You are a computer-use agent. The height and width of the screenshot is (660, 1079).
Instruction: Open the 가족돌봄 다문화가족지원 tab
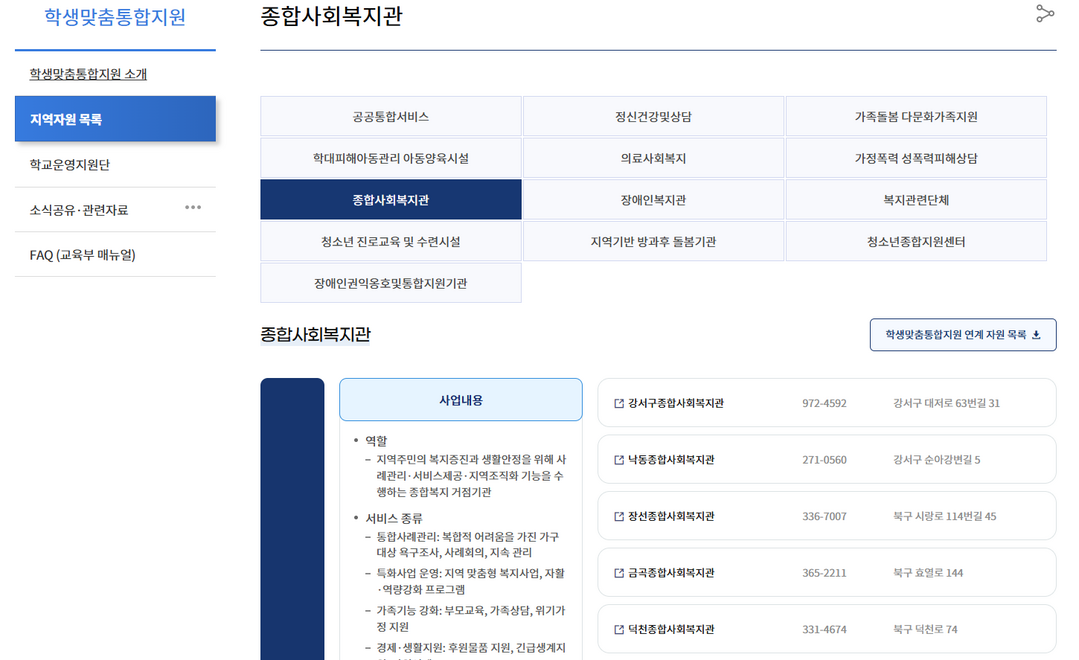tap(915, 117)
